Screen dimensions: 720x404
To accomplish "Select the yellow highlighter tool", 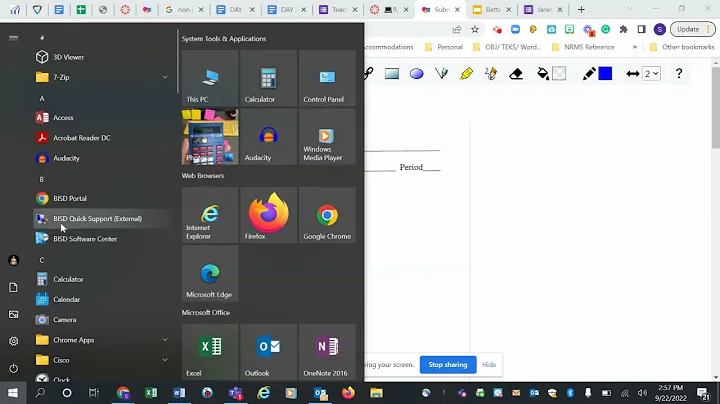I will [466, 73].
